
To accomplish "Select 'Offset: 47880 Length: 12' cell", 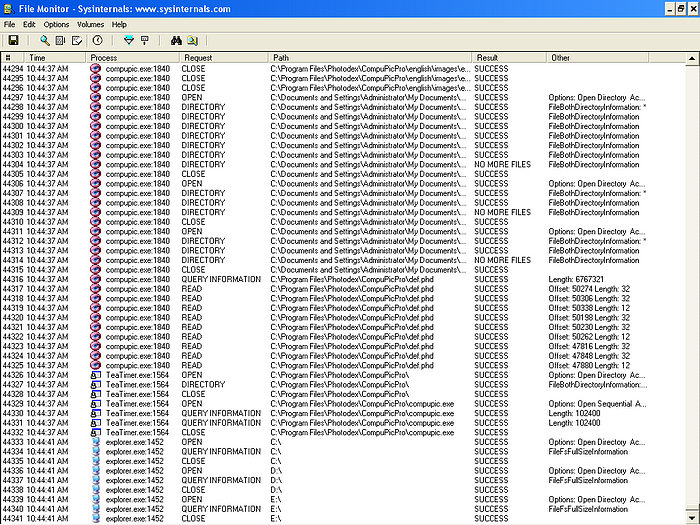I will pyautogui.click(x=589, y=365).
